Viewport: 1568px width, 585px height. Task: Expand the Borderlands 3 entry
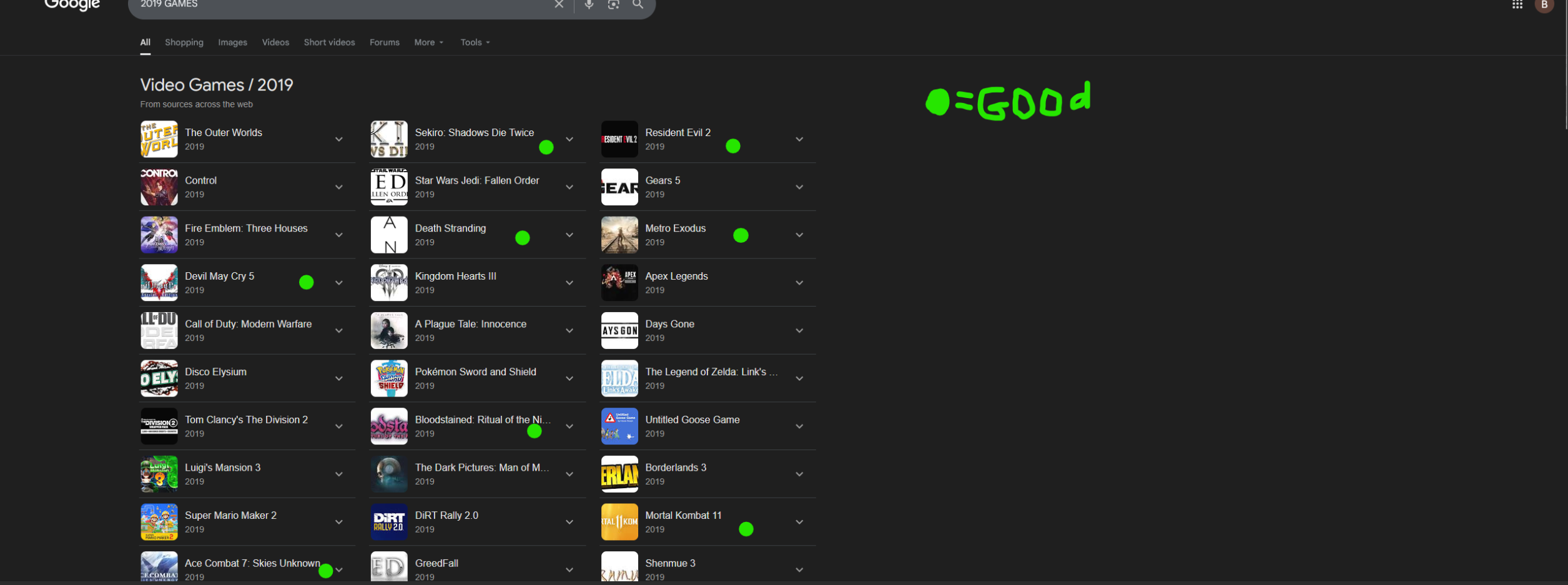click(799, 474)
